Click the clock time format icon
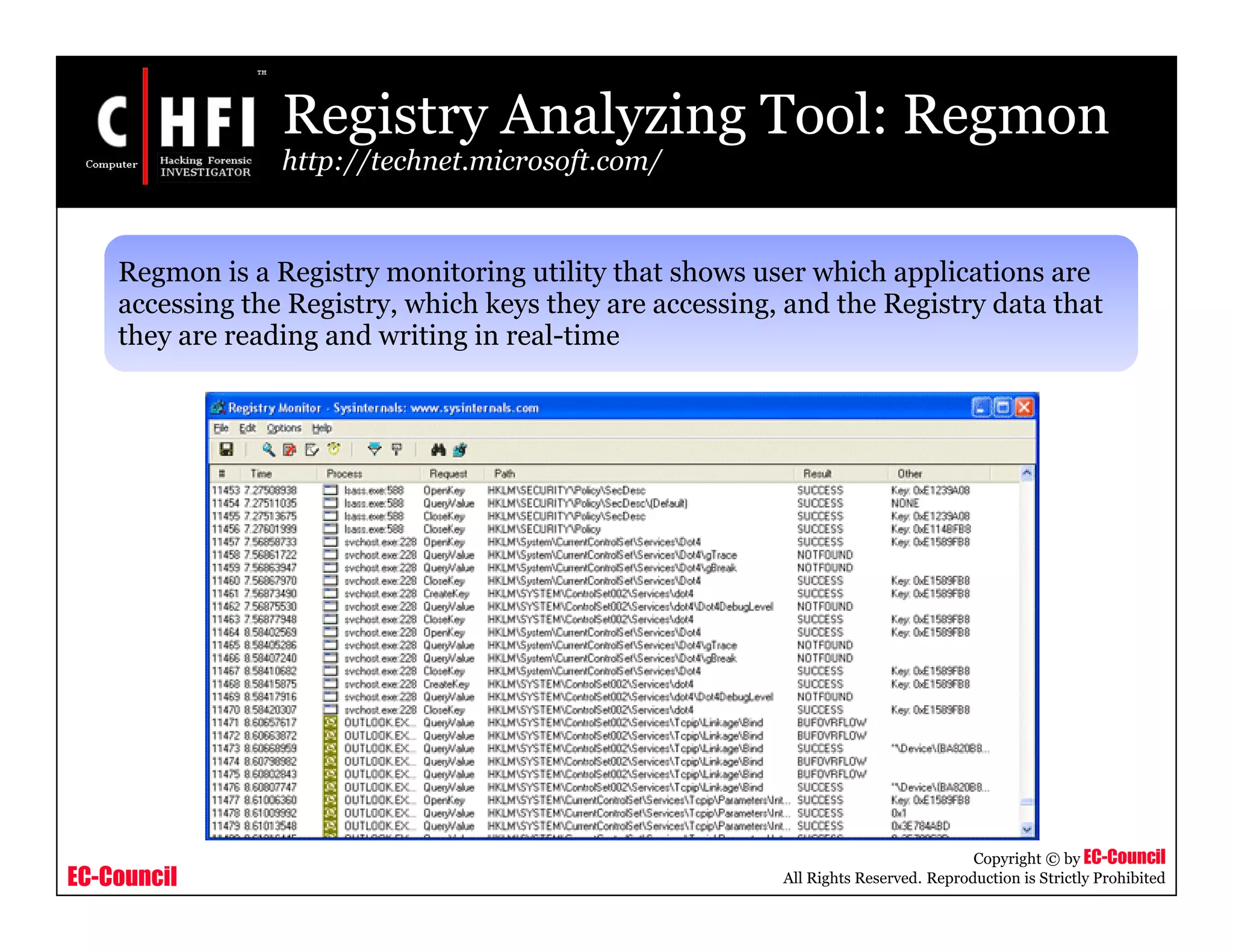Screen dimensions: 1233x952 tap(334, 449)
